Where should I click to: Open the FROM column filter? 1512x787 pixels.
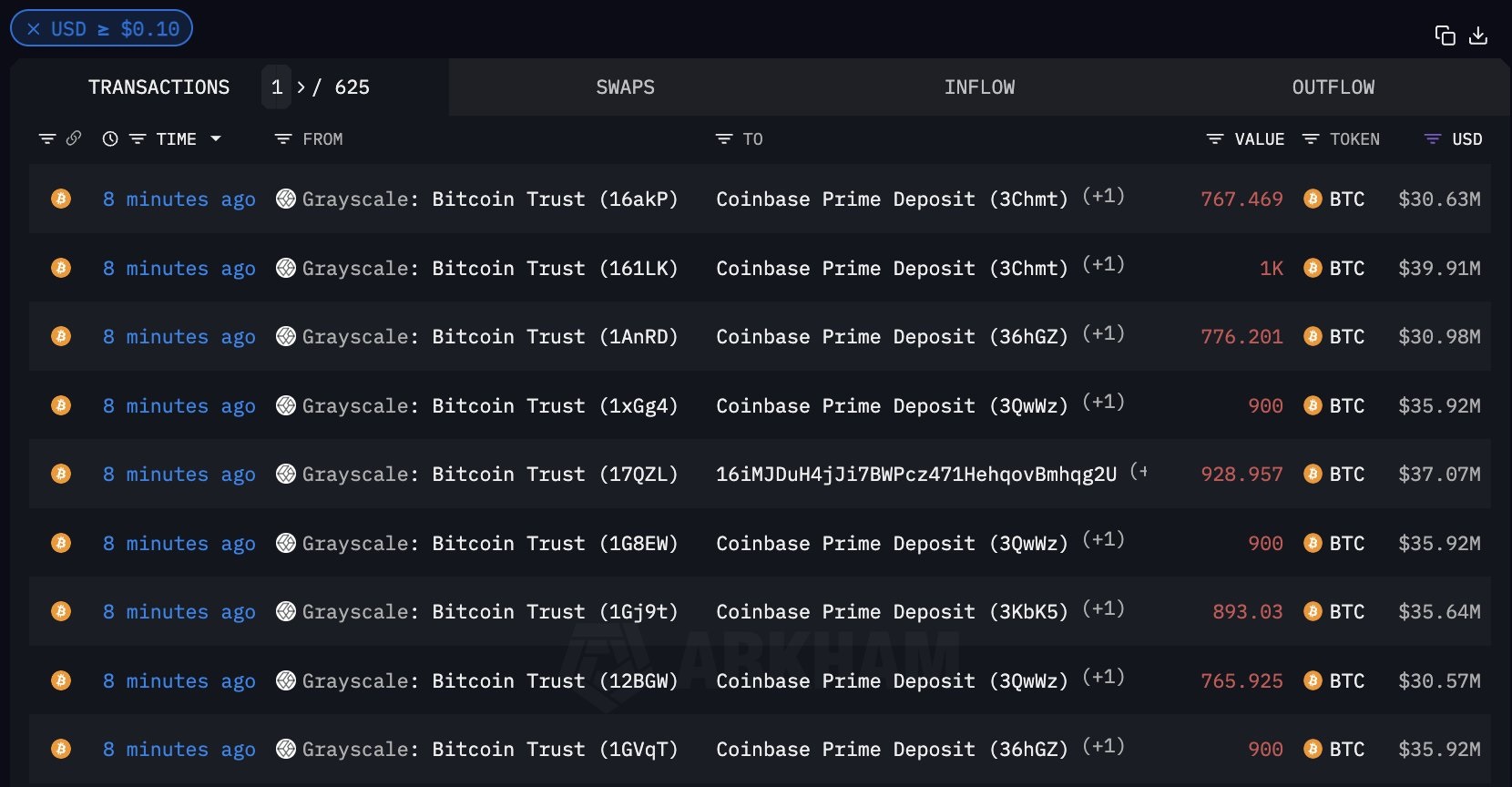coord(283,139)
